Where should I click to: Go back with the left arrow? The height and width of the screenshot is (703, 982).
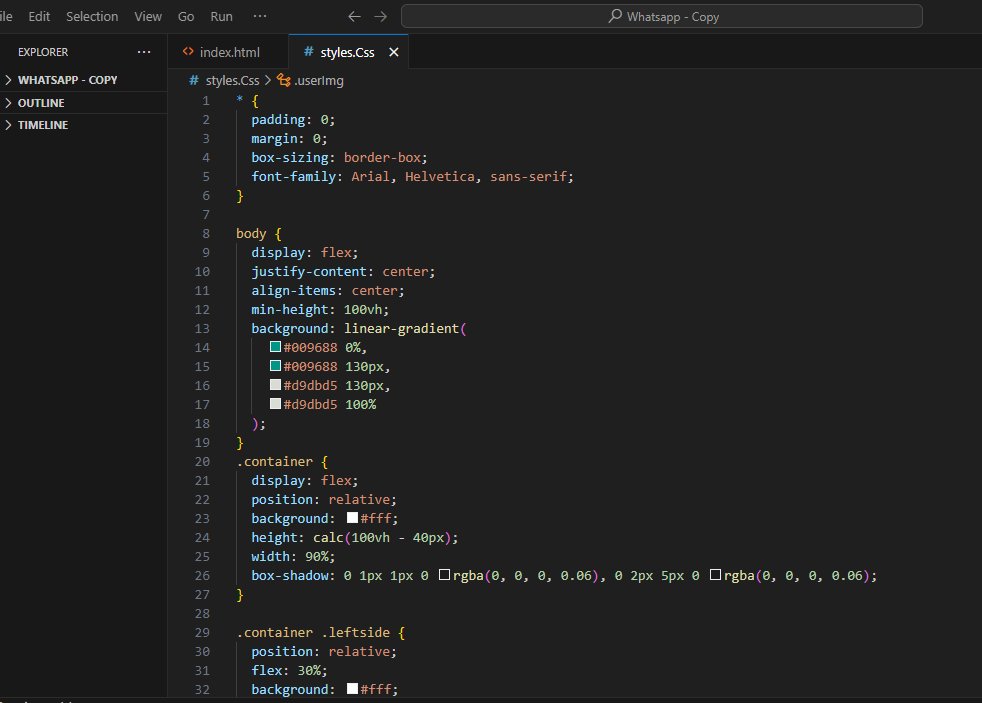point(354,17)
